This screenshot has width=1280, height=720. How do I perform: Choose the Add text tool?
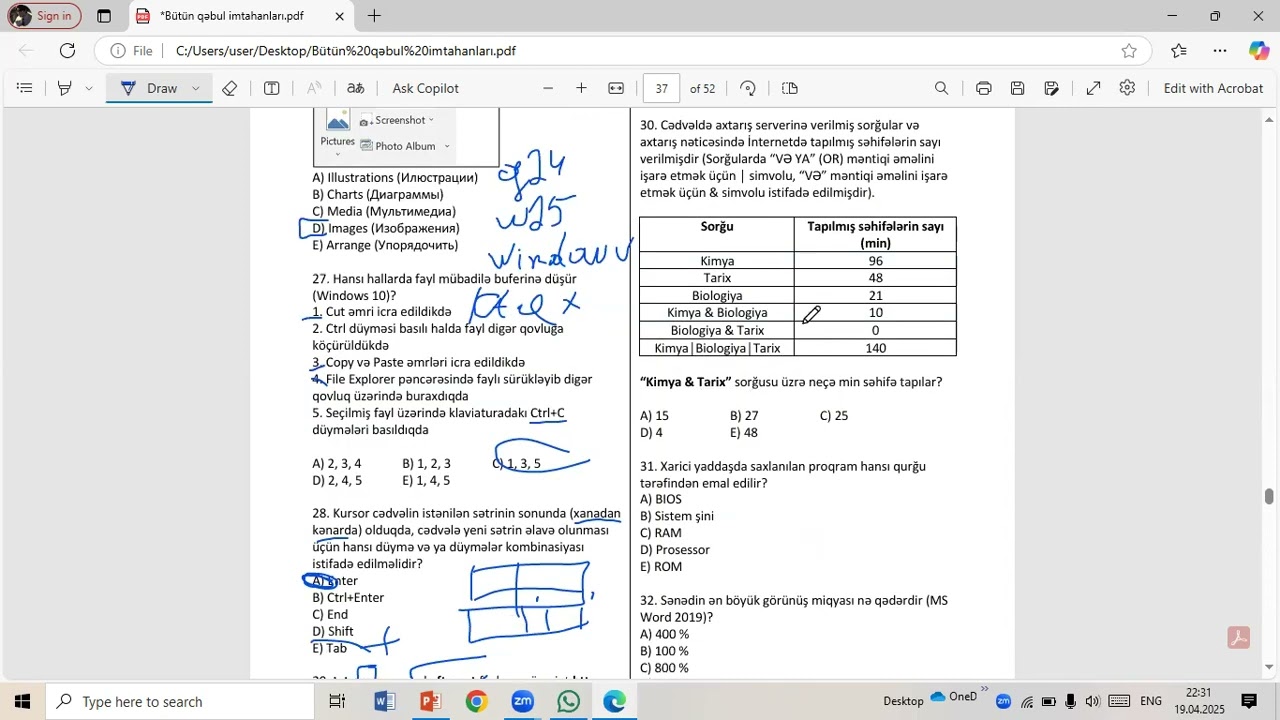pos(271,88)
